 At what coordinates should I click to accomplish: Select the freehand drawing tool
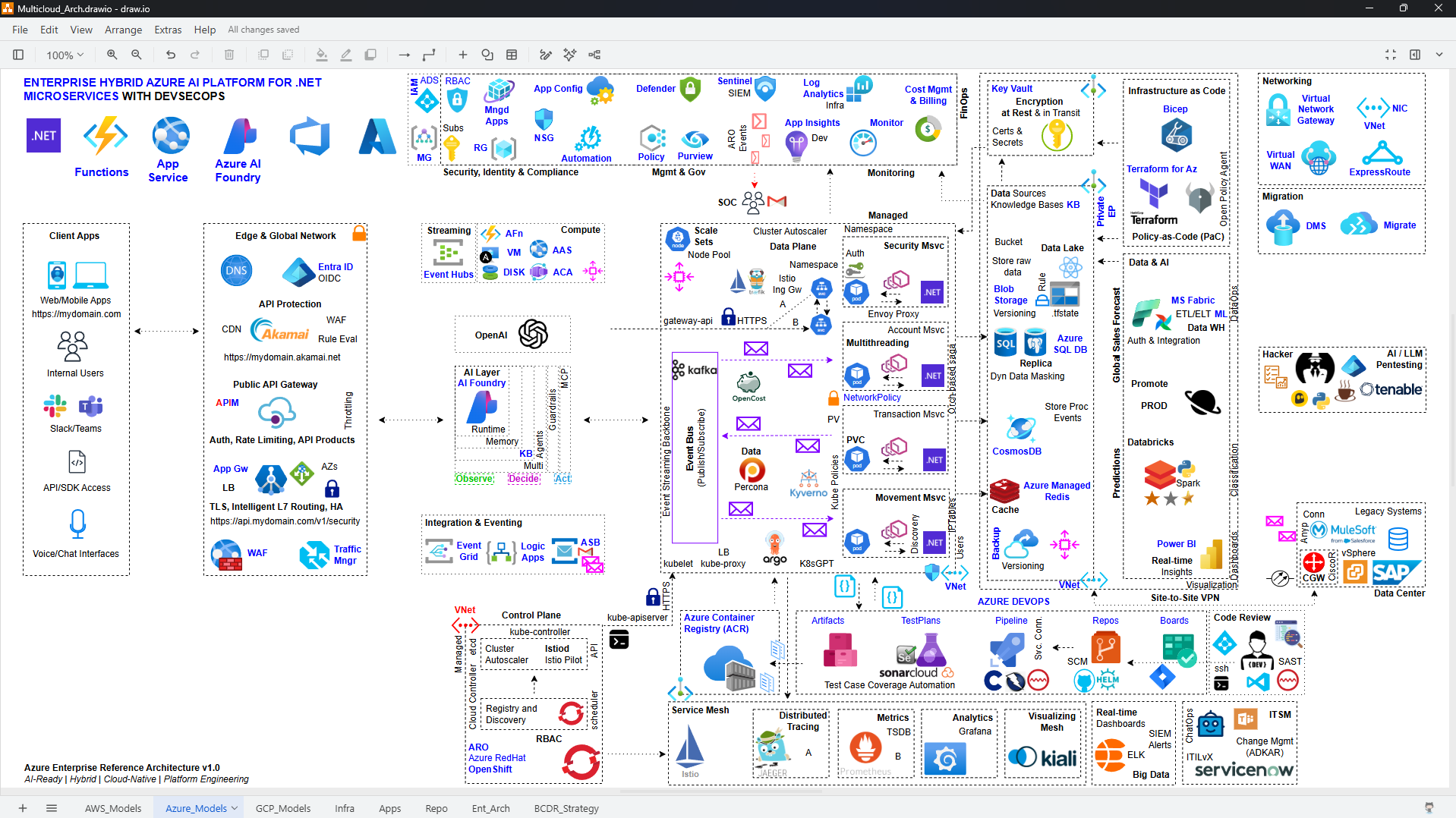click(x=546, y=55)
